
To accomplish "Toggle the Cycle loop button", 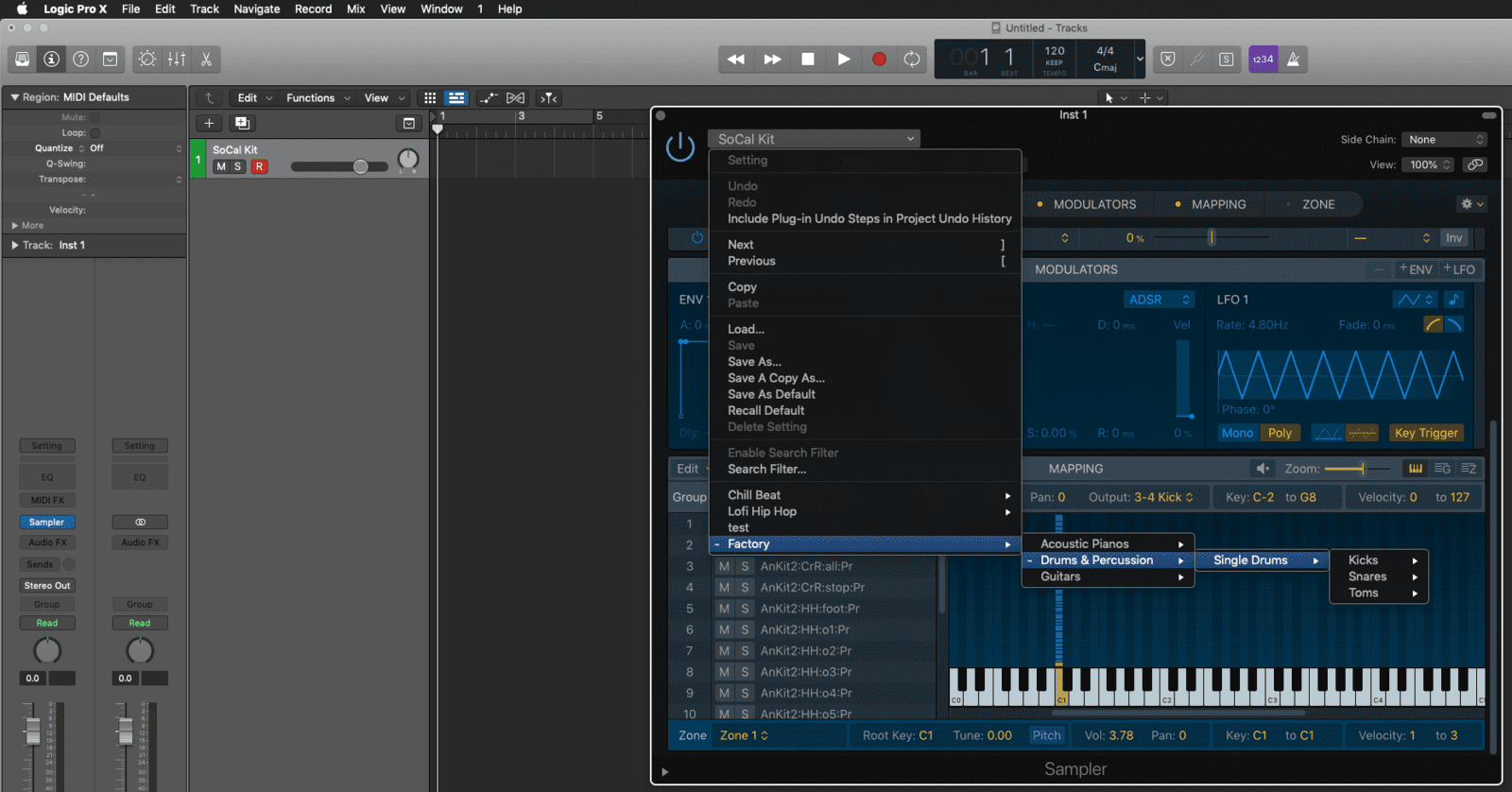I will click(x=912, y=59).
